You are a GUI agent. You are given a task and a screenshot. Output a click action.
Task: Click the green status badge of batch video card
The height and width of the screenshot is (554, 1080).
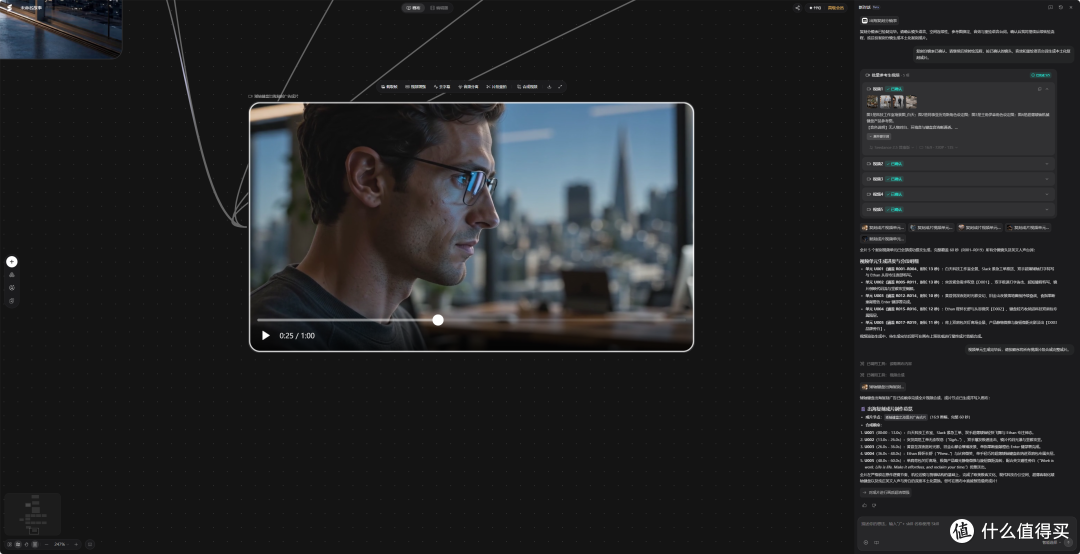[x=1041, y=75]
